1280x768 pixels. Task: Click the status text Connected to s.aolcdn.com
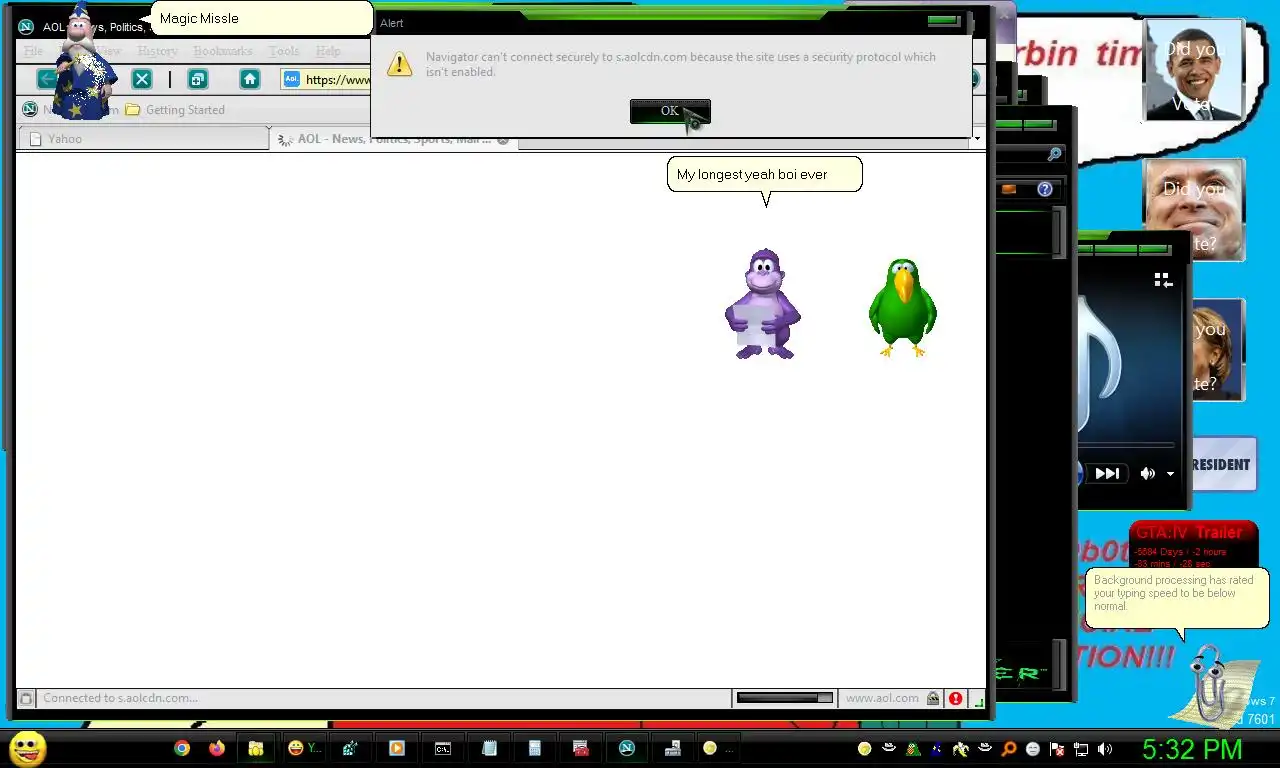pyautogui.click(x=120, y=698)
